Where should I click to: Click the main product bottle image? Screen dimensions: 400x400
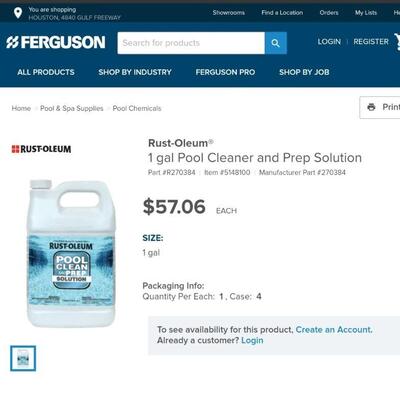tap(71, 253)
